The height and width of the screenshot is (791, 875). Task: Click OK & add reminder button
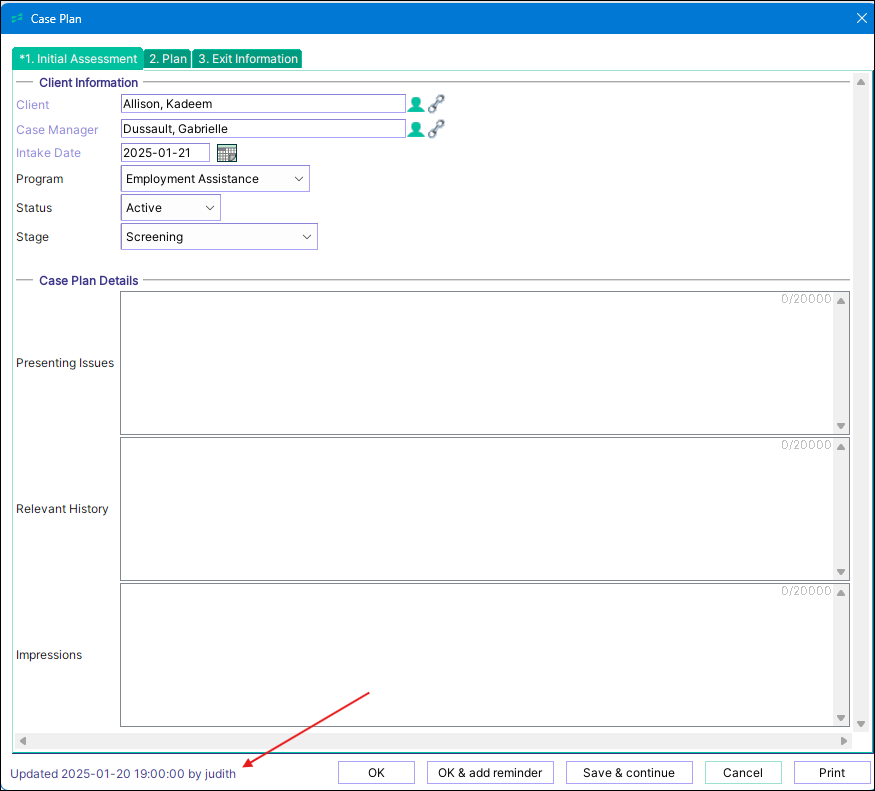490,773
